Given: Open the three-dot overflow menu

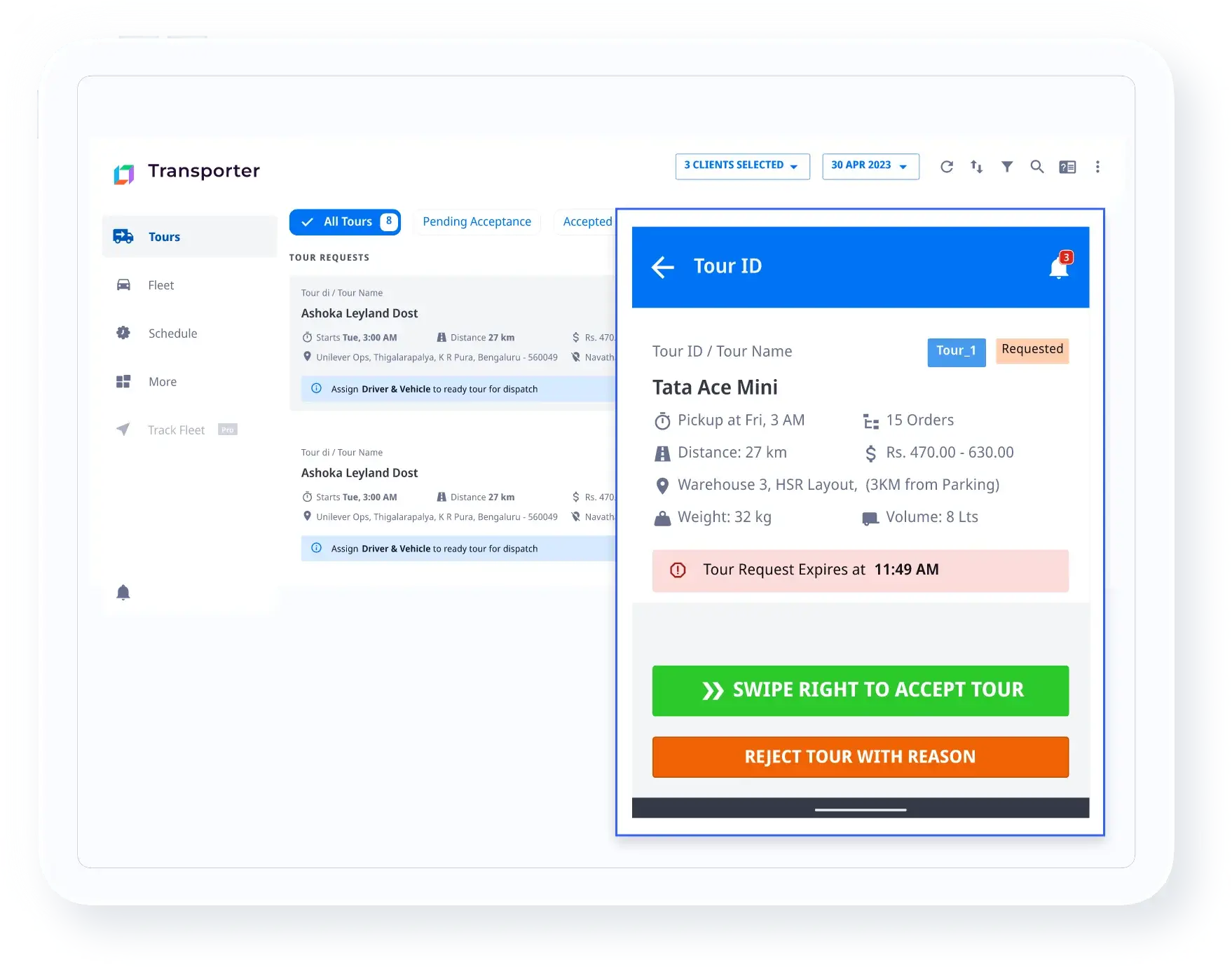Looking at the screenshot, I should click(x=1097, y=167).
